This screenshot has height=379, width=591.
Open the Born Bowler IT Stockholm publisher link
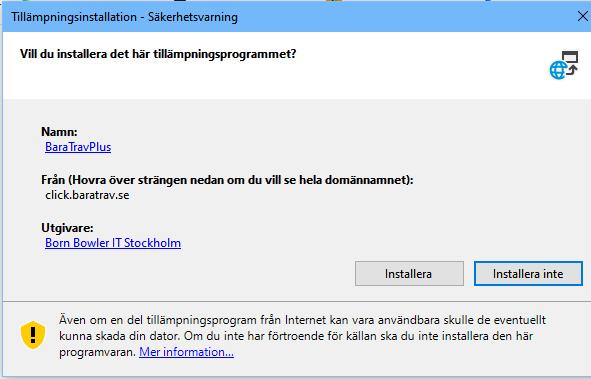tap(113, 243)
